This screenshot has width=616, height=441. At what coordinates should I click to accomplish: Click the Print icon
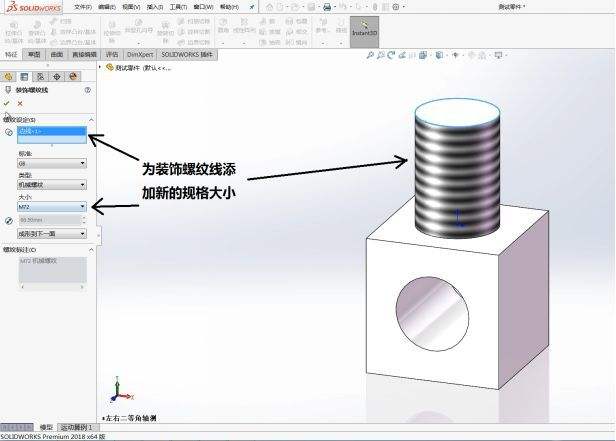click(x=326, y=7)
